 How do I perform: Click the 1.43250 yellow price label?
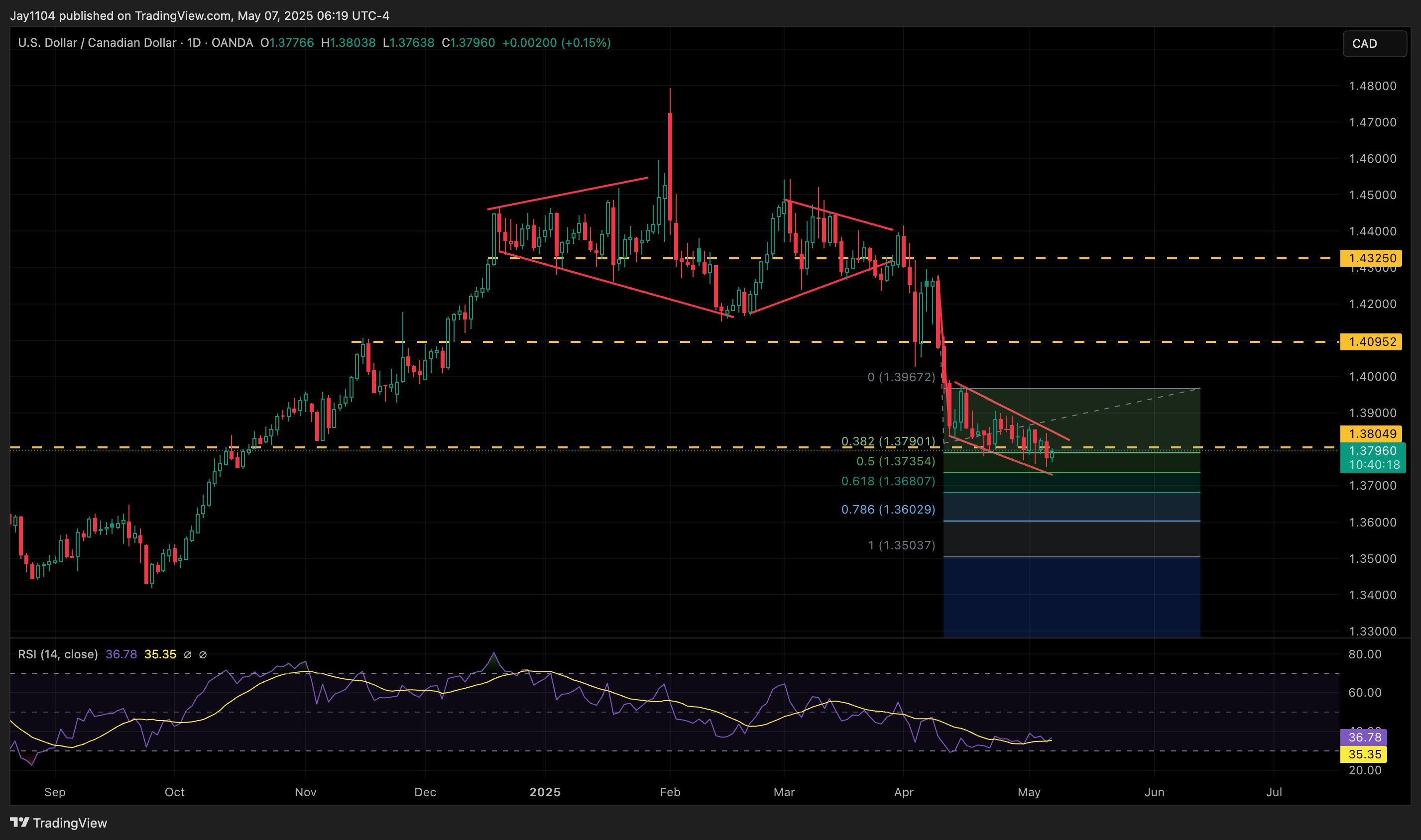pos(1371,258)
